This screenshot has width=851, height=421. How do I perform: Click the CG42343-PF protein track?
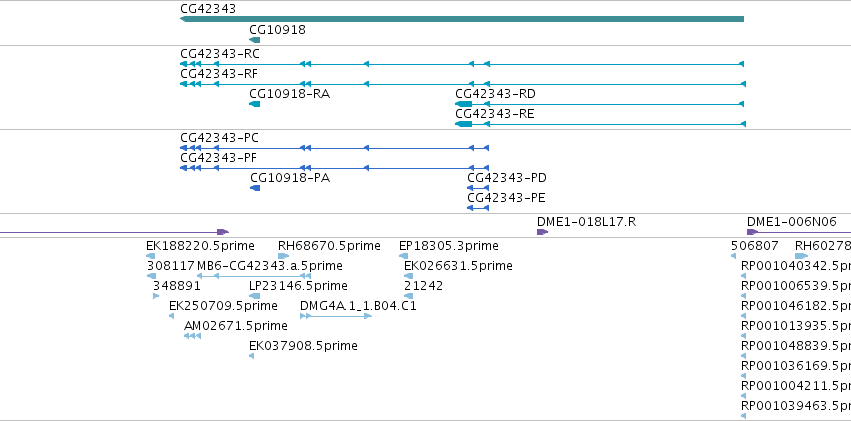pyautogui.click(x=334, y=168)
